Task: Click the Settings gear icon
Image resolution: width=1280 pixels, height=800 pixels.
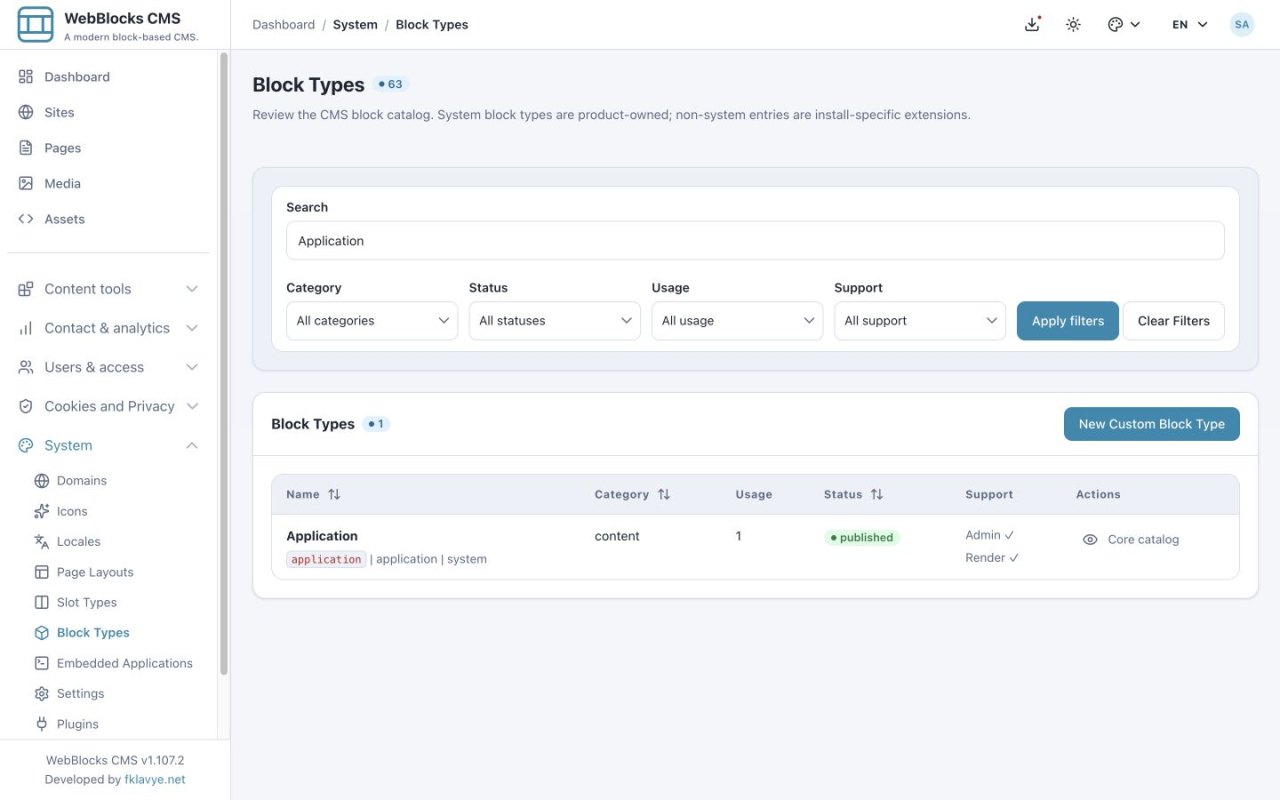Action: 42,694
